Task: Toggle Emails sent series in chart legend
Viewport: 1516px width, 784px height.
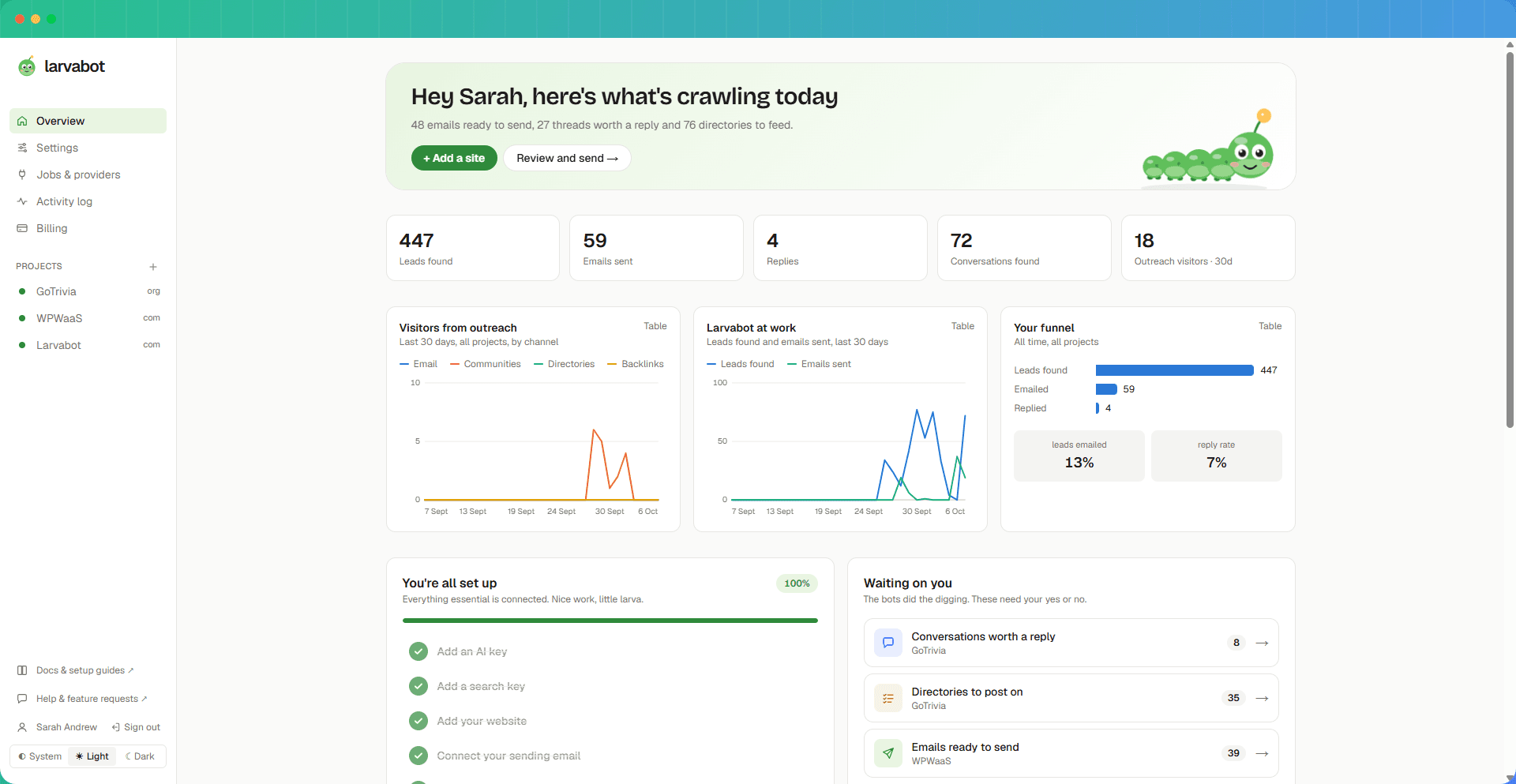Action: pos(820,364)
